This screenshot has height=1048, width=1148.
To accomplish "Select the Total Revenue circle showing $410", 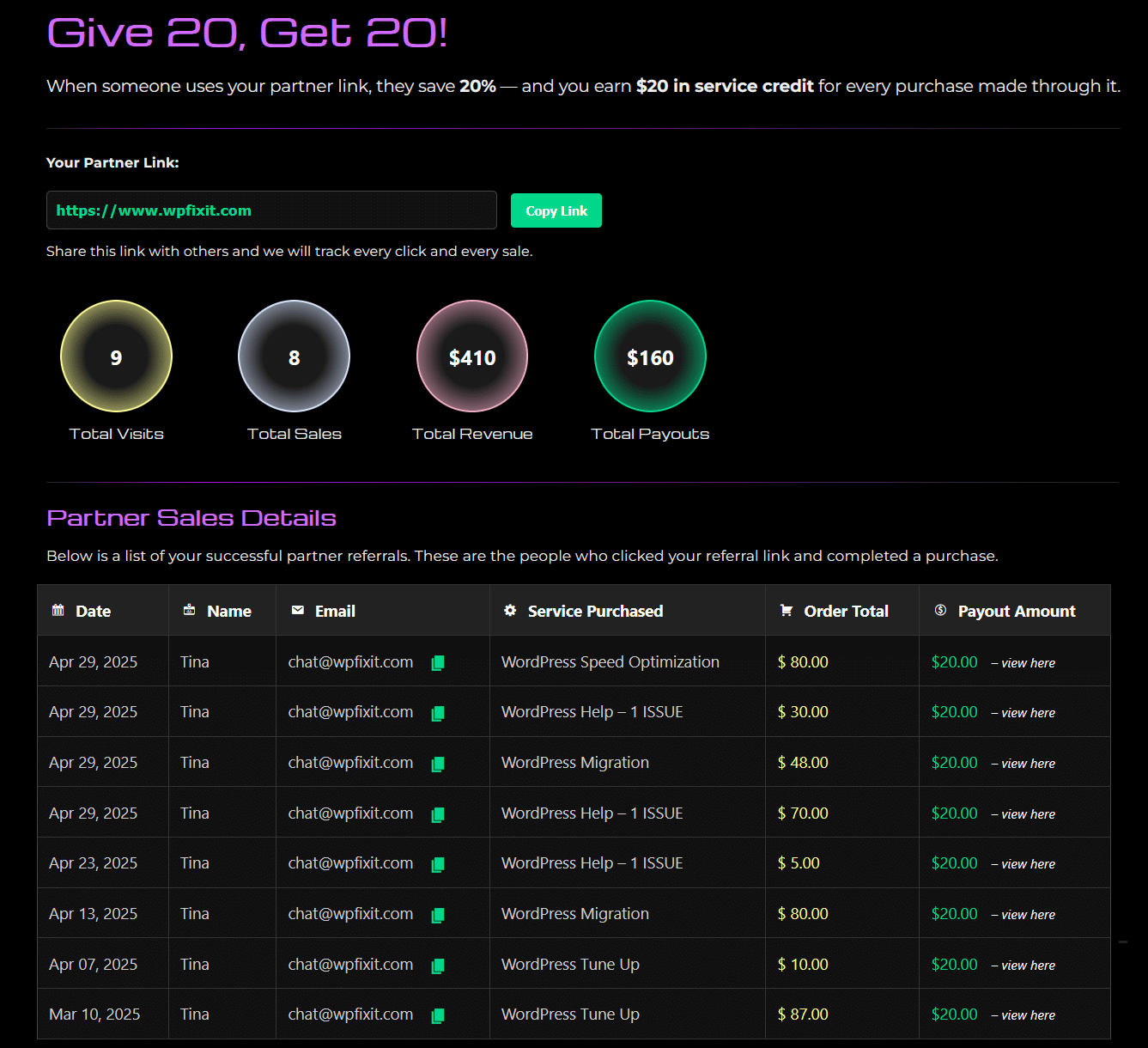I will 472,356.
